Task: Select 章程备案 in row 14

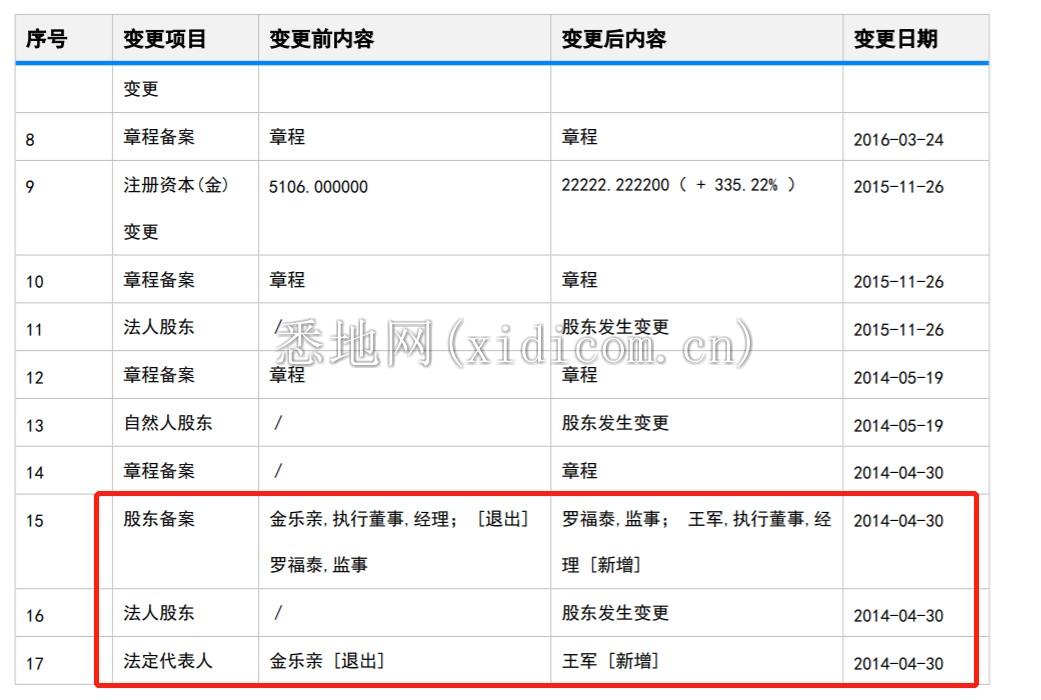Action: [159, 470]
